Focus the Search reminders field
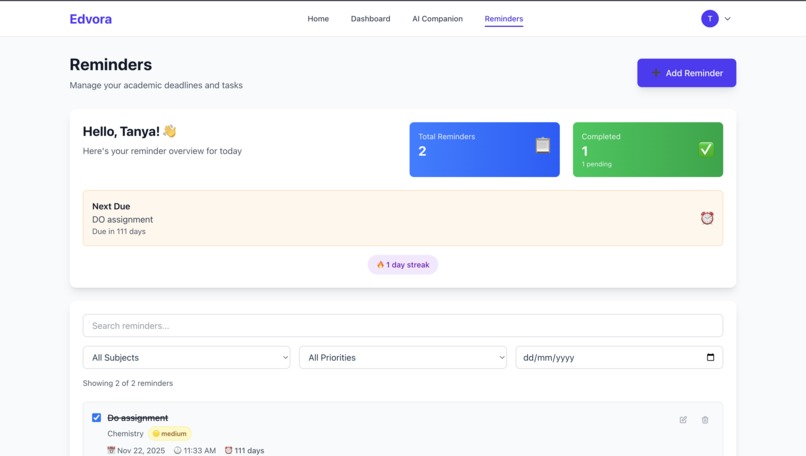The width and height of the screenshot is (806, 456). tap(402, 325)
